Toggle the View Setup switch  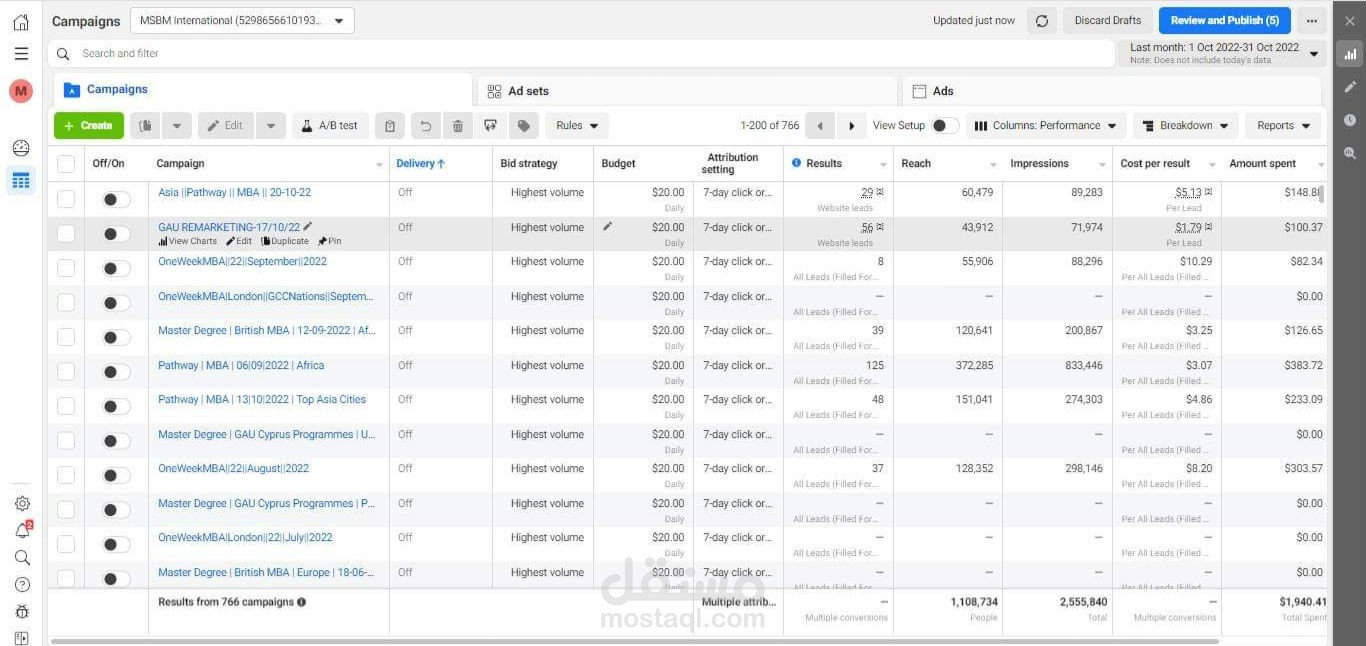click(x=944, y=126)
